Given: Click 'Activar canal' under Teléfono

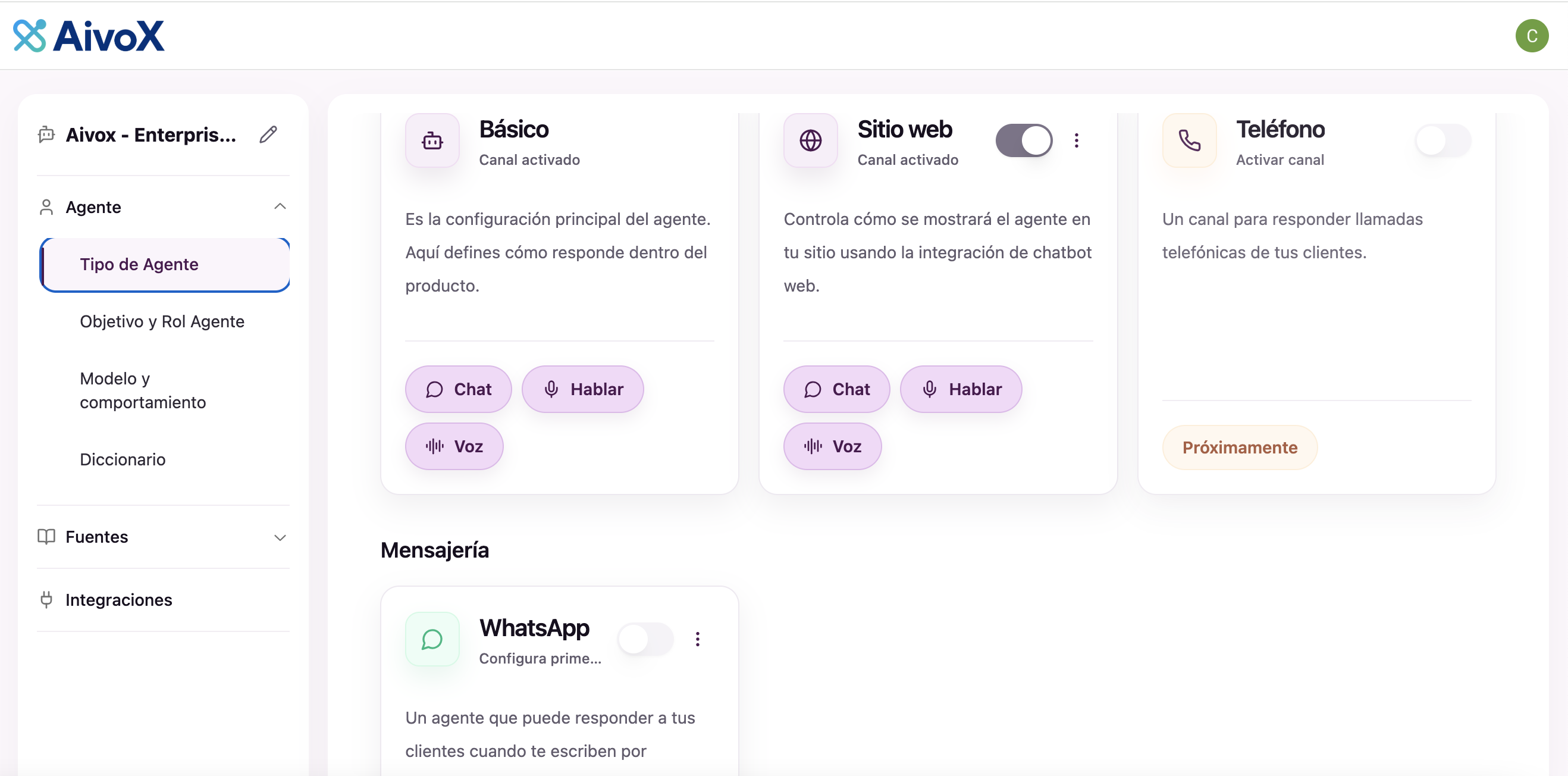Looking at the screenshot, I should (1280, 159).
